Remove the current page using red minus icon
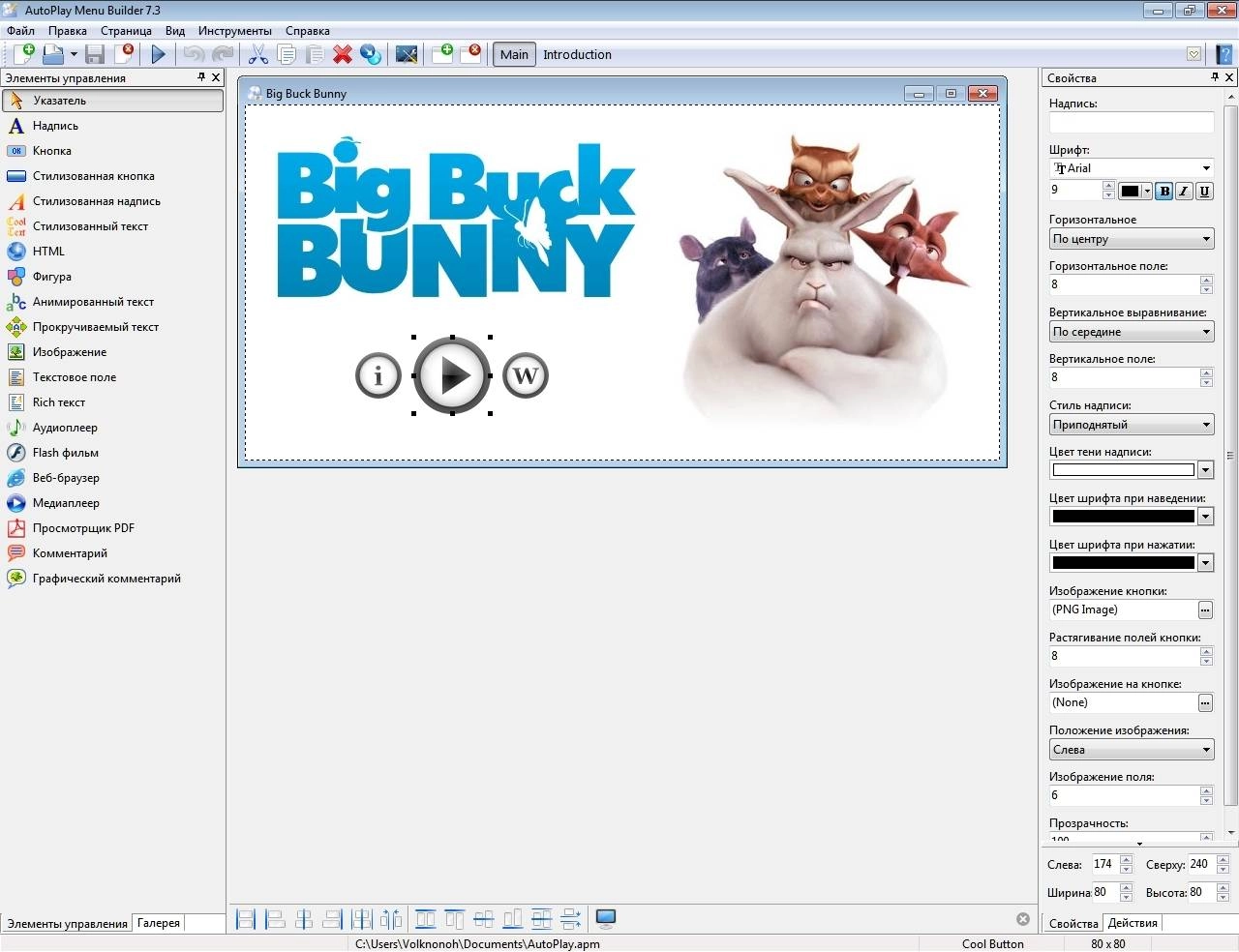1239x952 pixels. (x=471, y=54)
